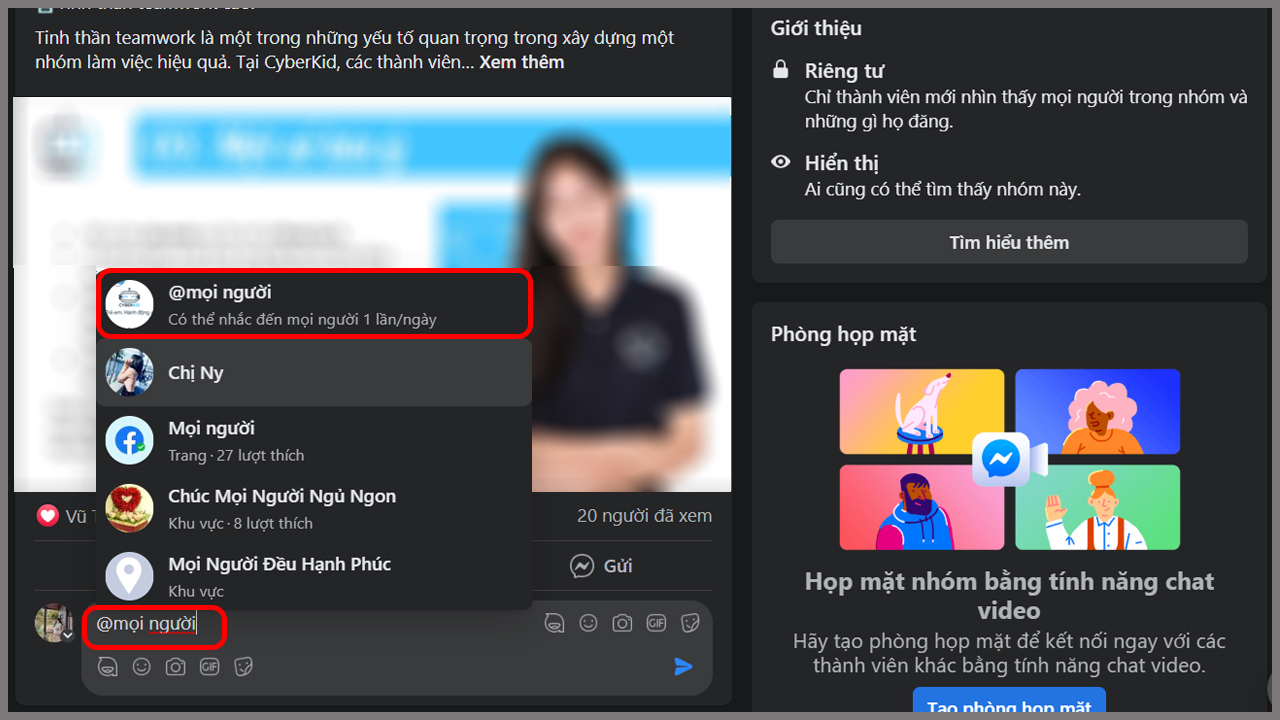Click the Hiển thị label
The image size is (1280, 720).
click(x=842, y=163)
